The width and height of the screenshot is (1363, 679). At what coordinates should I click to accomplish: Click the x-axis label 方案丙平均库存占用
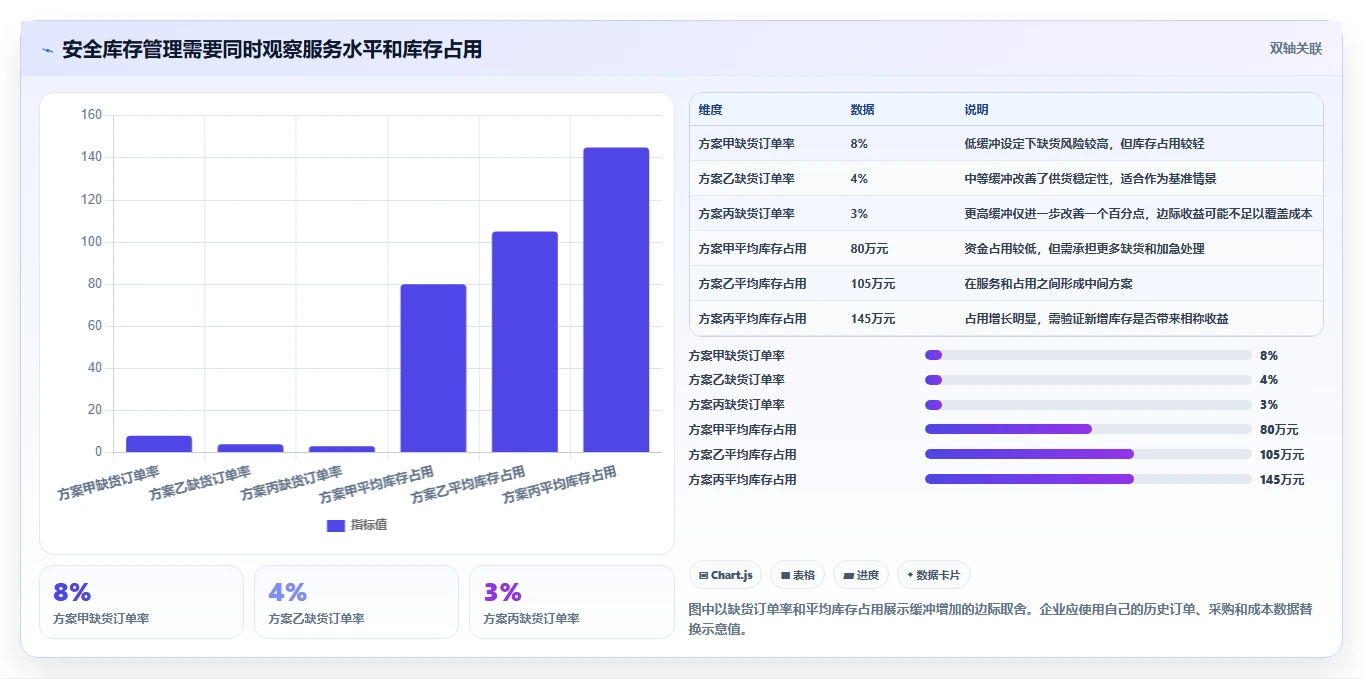[560, 484]
